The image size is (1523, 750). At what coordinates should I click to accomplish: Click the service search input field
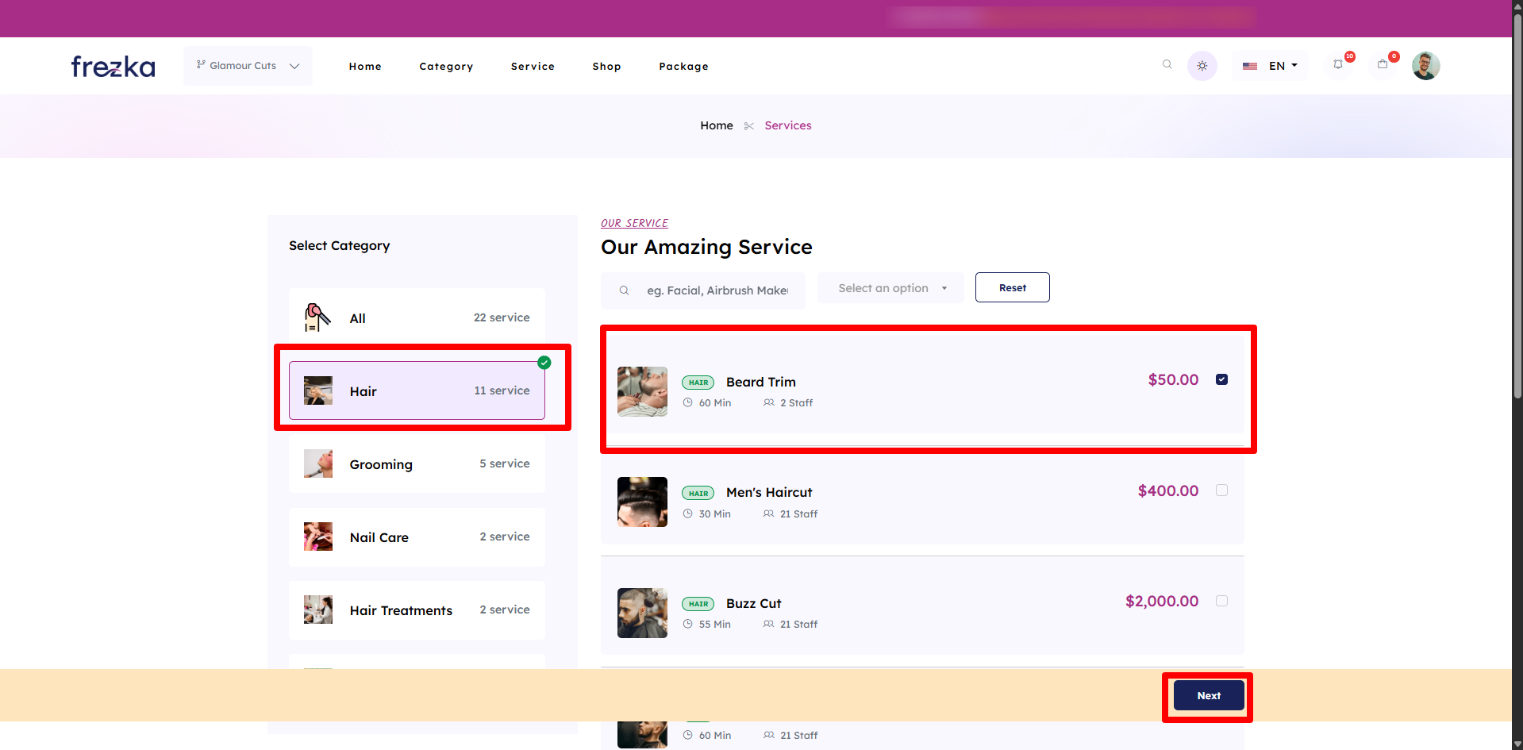tap(716, 291)
